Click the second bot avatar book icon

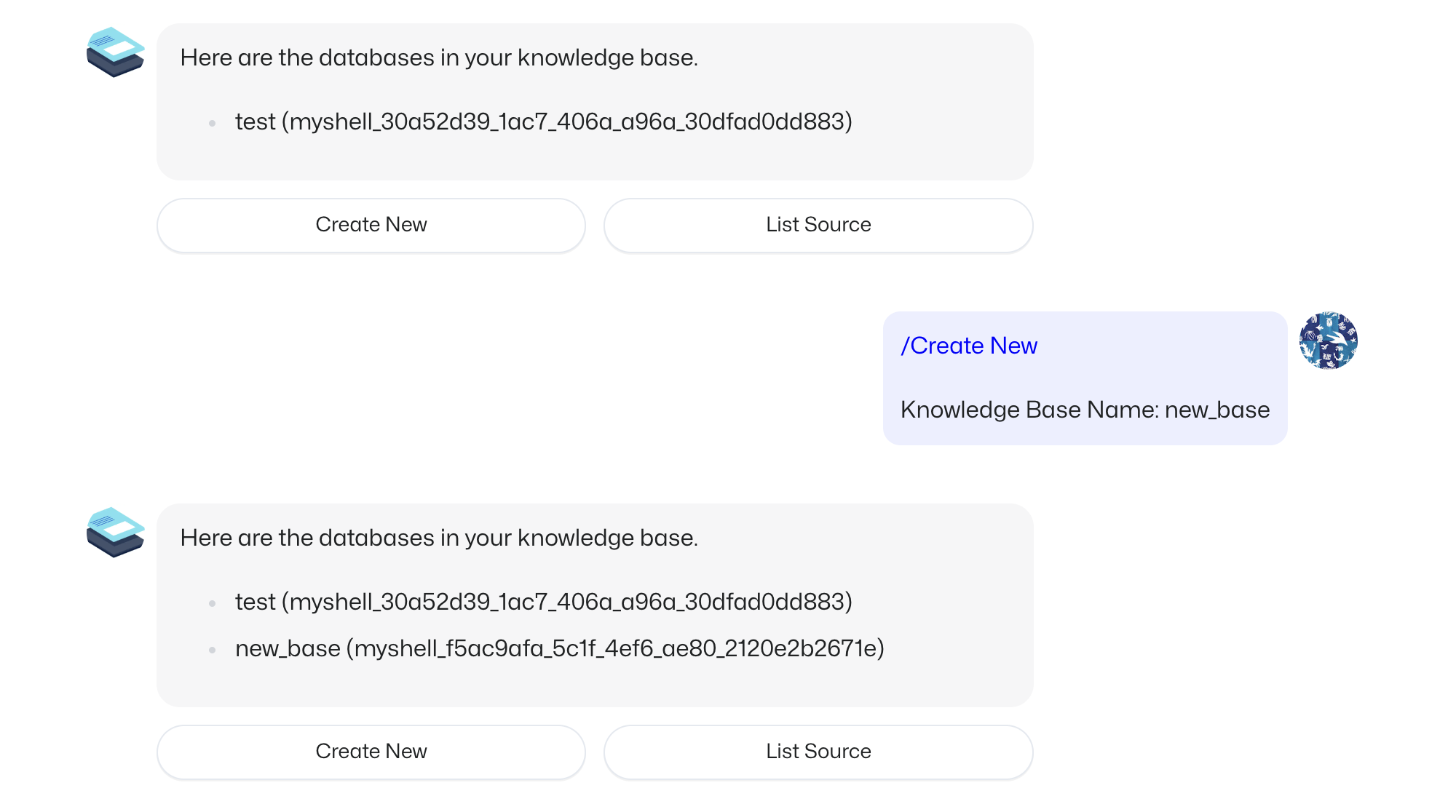coord(115,533)
